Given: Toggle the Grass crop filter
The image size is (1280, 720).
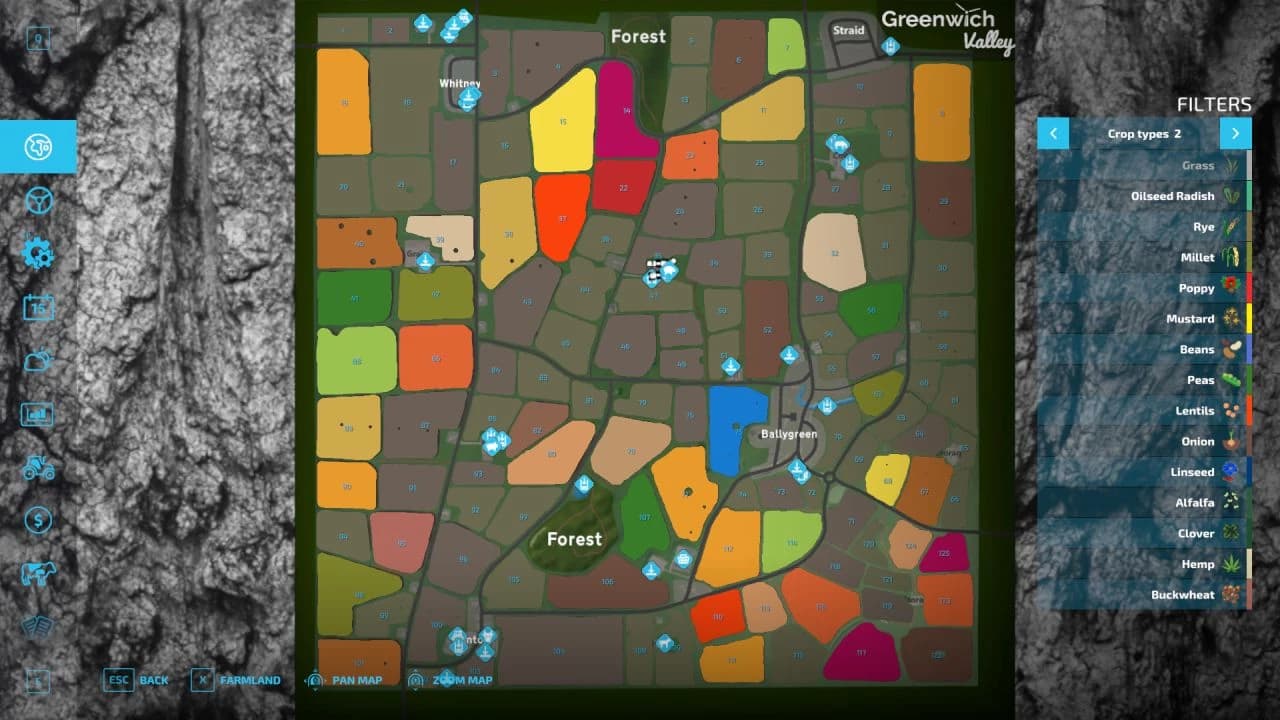Looking at the screenshot, I should tap(1144, 166).
